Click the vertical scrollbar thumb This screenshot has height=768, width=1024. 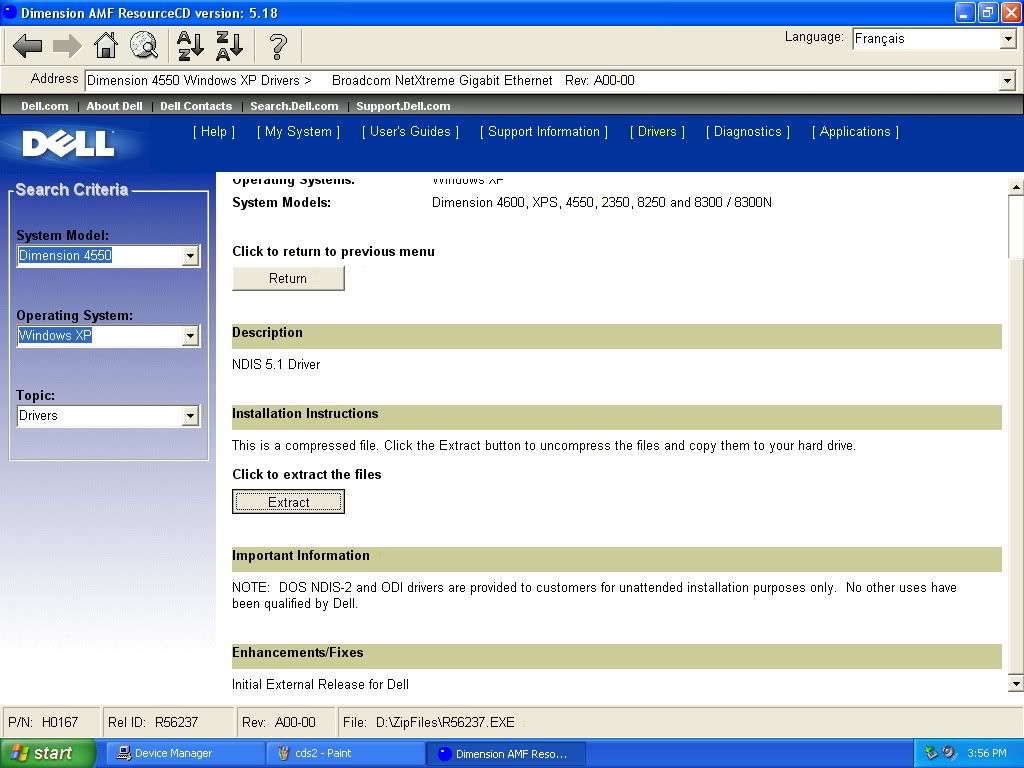[1016, 226]
